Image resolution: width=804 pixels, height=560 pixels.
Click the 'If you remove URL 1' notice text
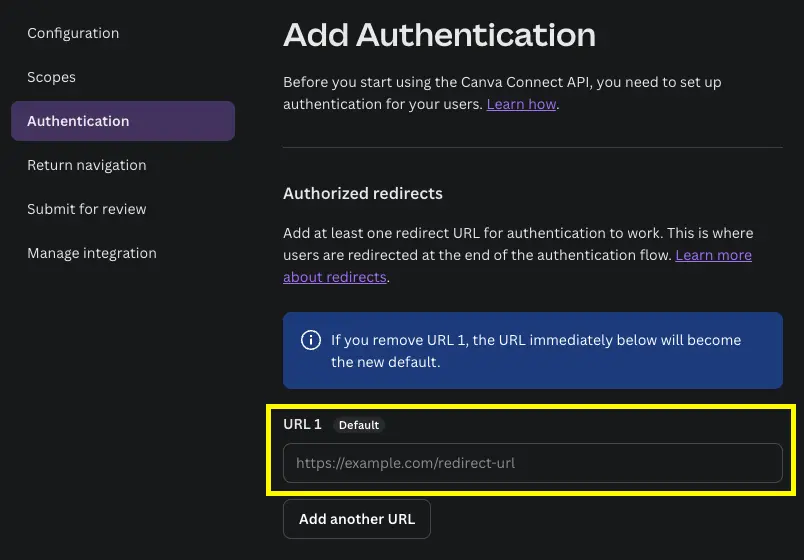pos(536,351)
